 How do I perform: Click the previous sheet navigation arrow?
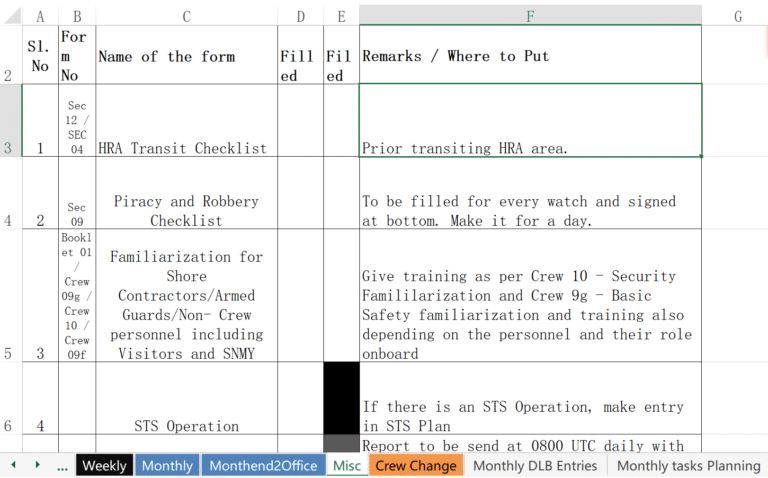coord(14,465)
